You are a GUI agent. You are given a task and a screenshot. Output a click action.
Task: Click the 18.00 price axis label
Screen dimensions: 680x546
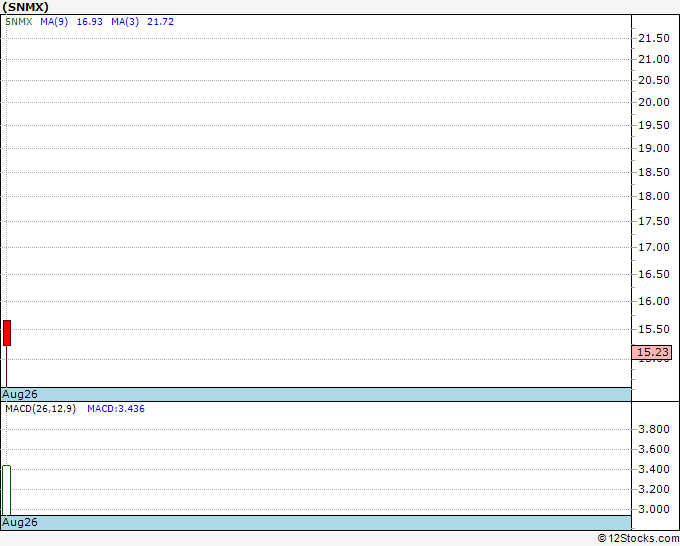coord(654,196)
